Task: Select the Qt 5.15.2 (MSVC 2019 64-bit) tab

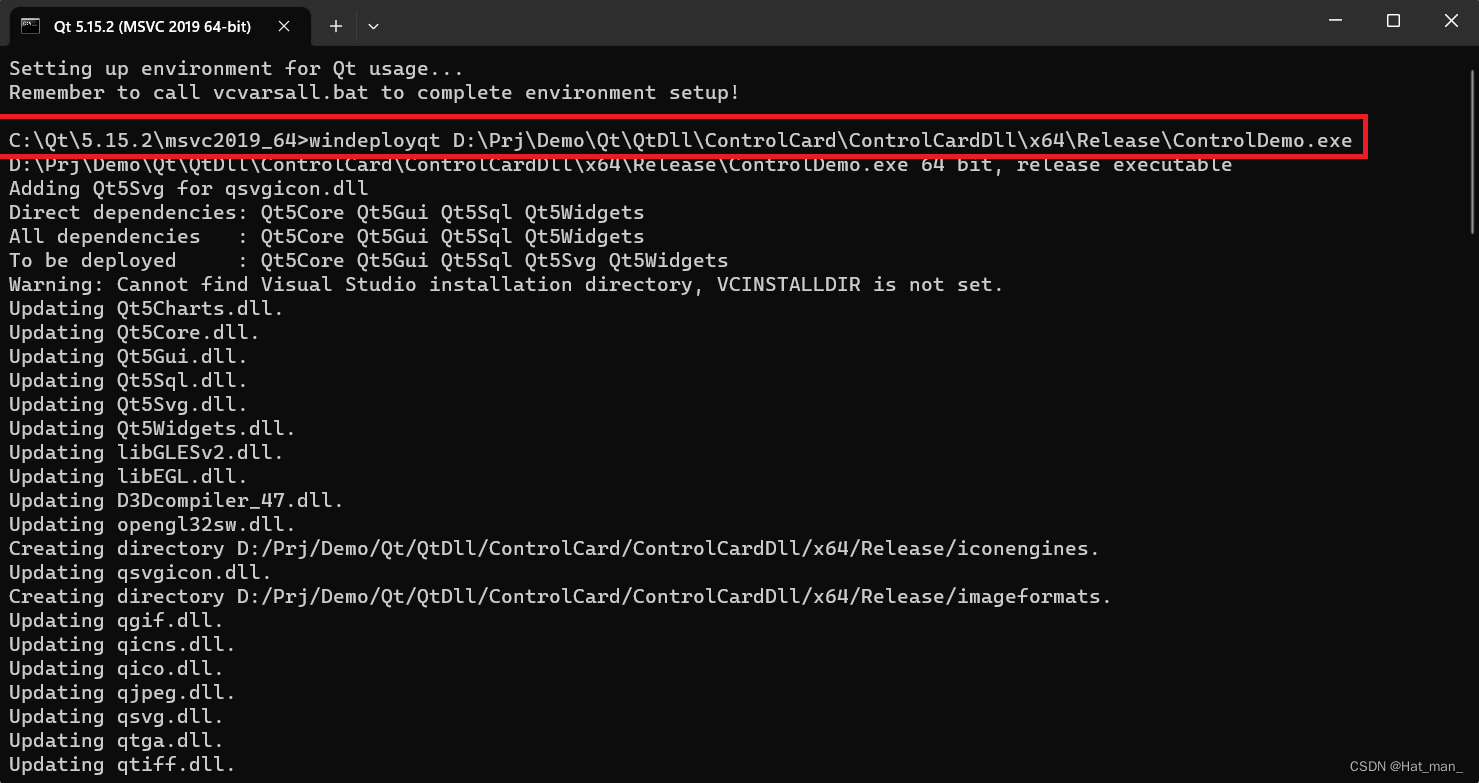Action: pyautogui.click(x=158, y=26)
